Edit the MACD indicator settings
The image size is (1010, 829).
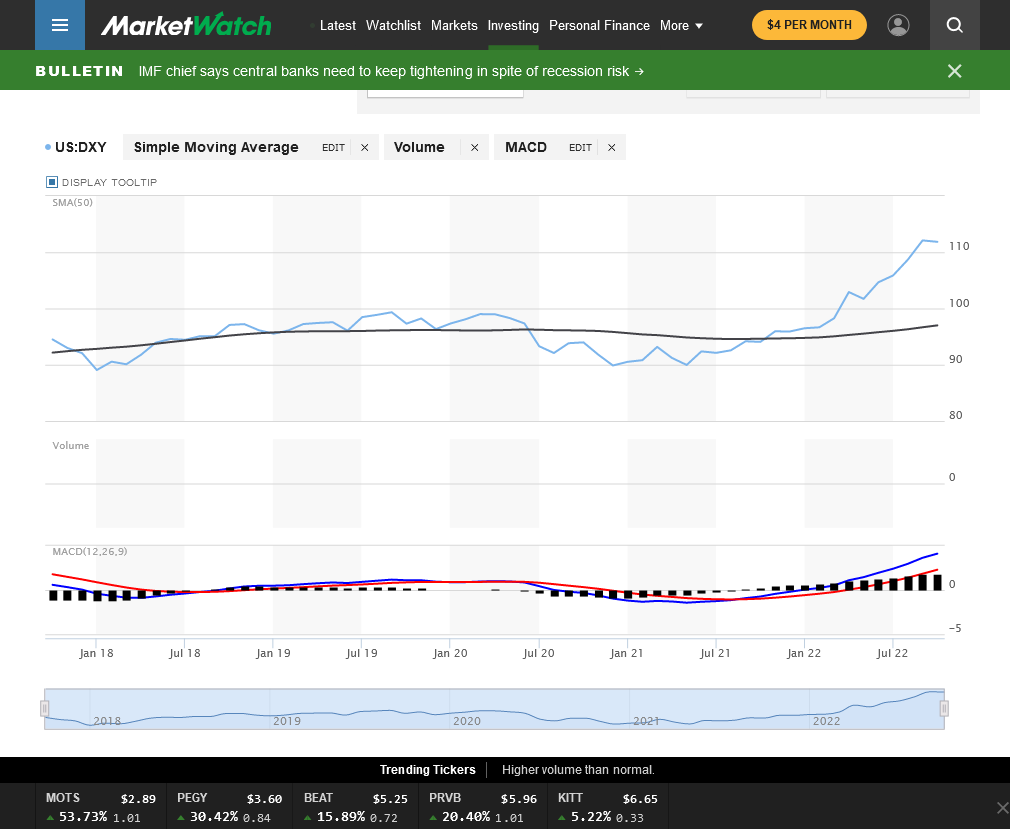pyautogui.click(x=580, y=148)
